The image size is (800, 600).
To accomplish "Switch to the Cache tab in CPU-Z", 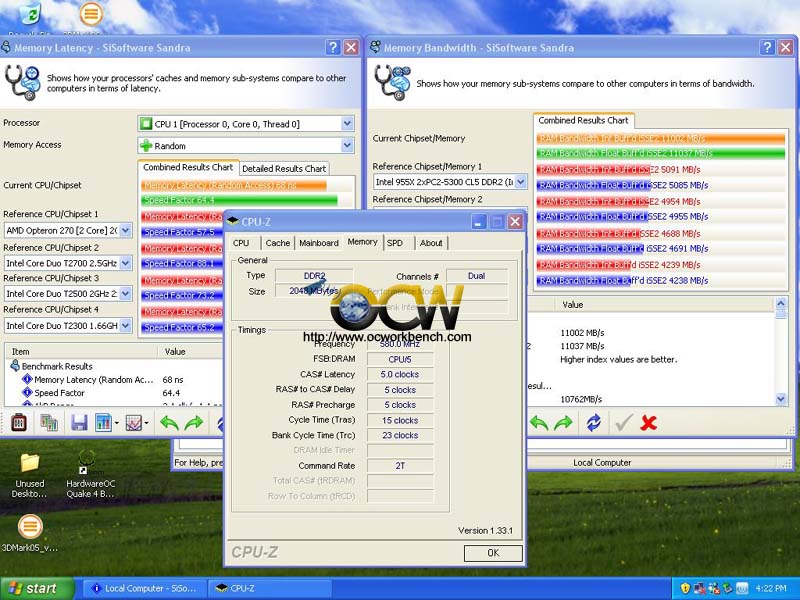I will [278, 243].
